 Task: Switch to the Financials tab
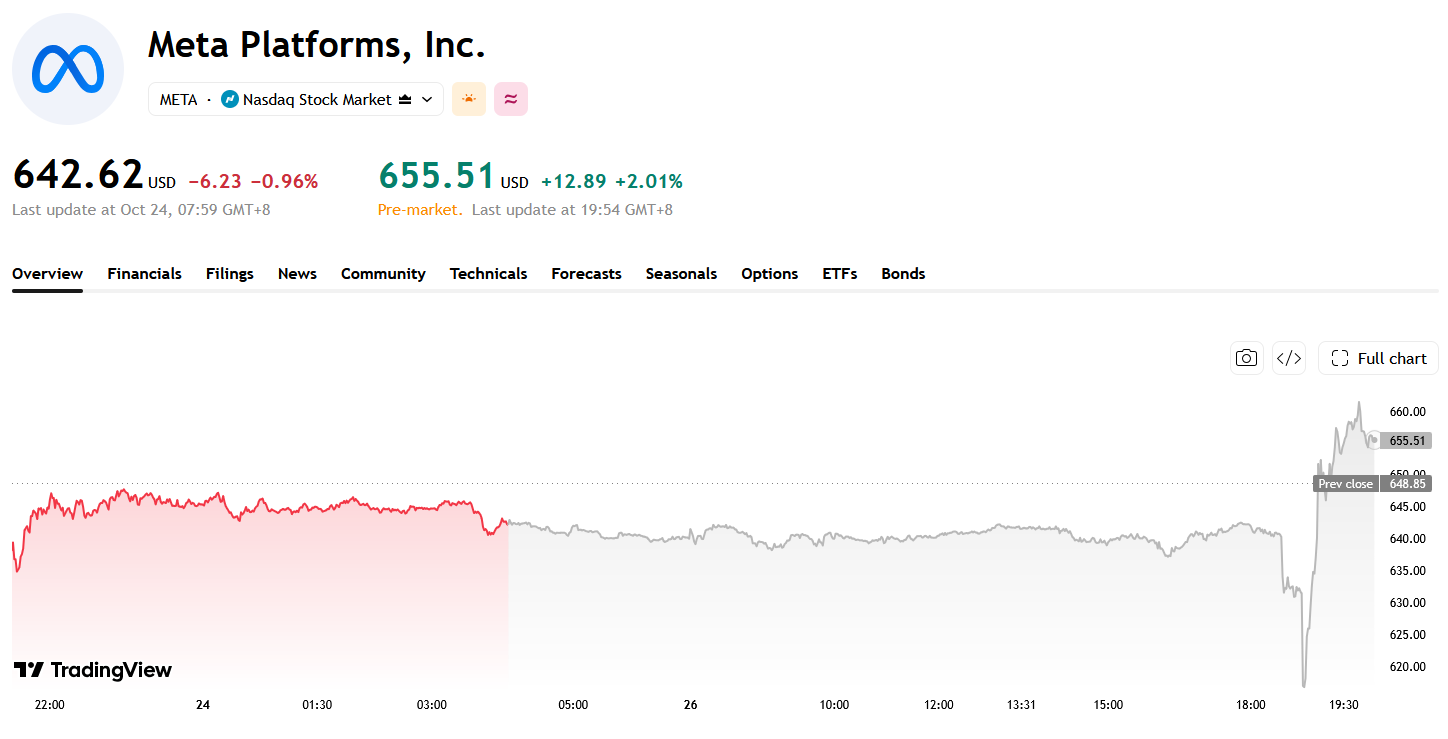pos(145,274)
